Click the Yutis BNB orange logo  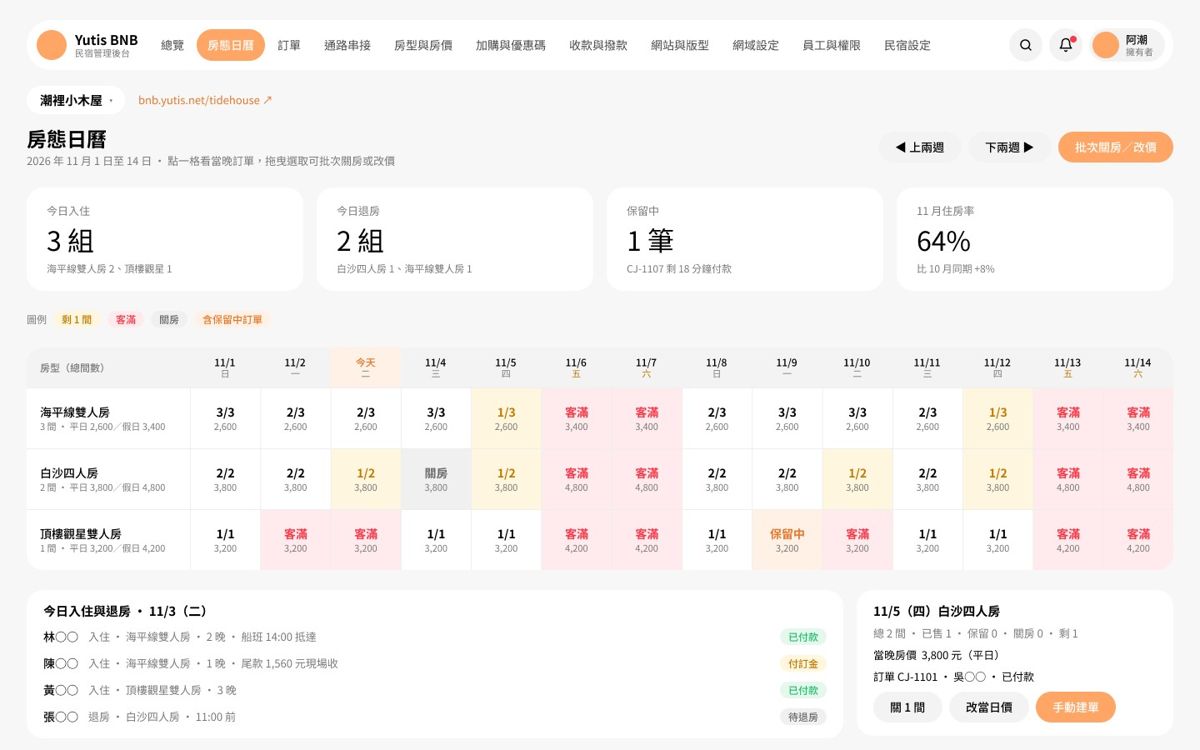[x=51, y=45]
